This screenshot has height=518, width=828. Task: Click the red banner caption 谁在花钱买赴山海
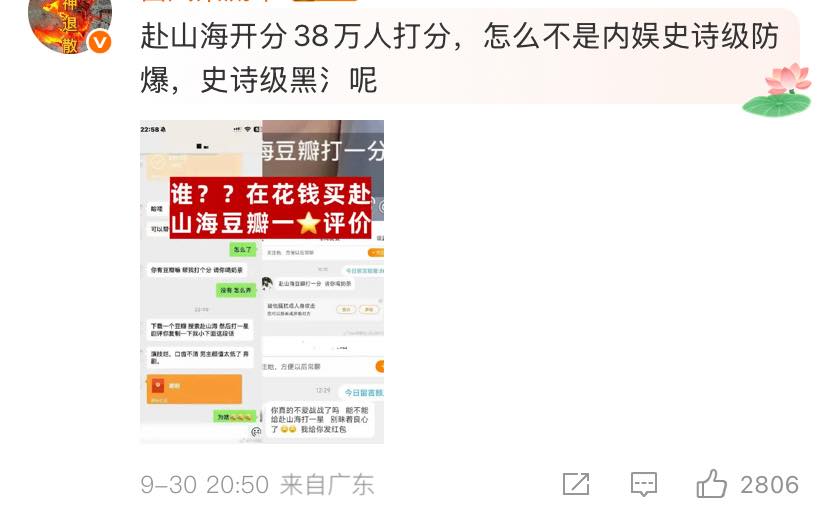point(270,208)
